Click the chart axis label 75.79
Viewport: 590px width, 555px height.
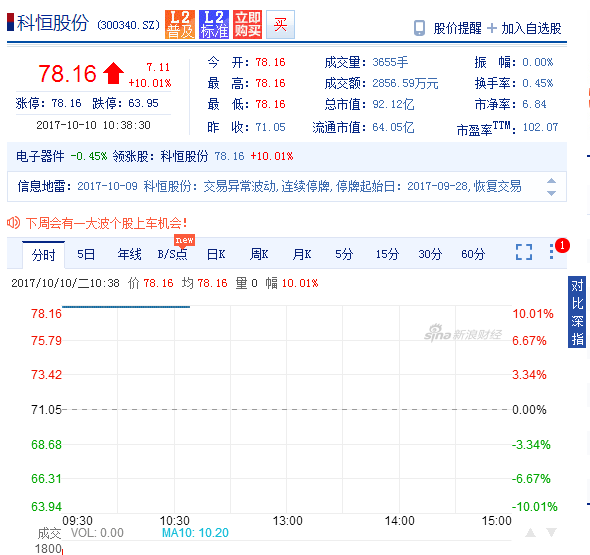click(46, 341)
